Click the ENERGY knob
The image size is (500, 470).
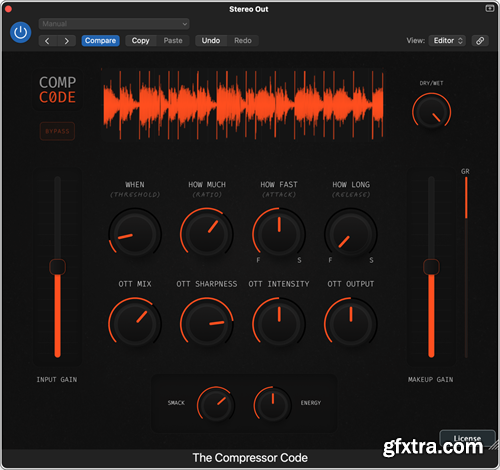(273, 405)
